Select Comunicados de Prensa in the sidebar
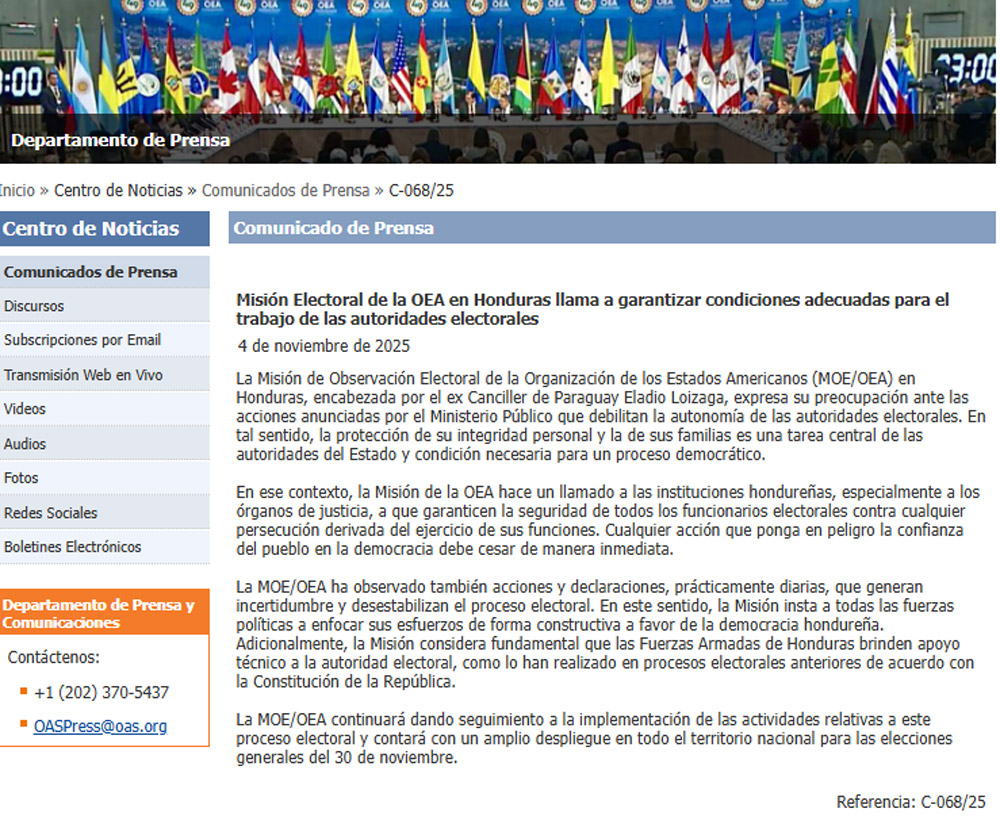 [x=91, y=272]
